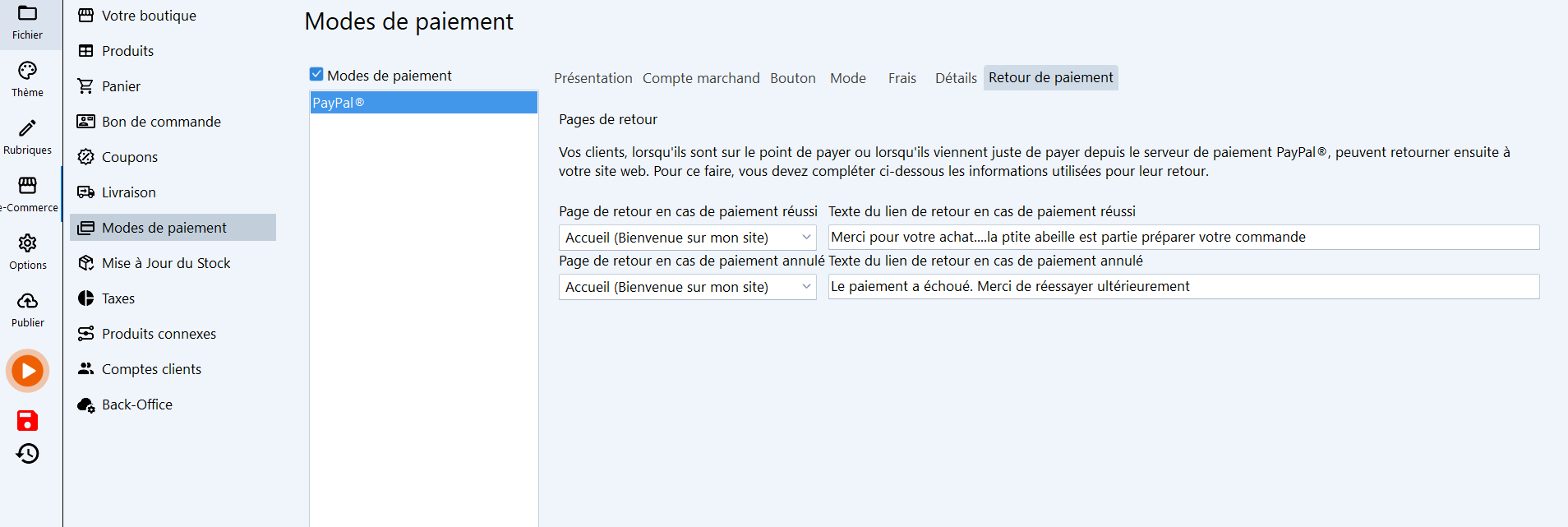Click the Livraison truck icon

(x=85, y=192)
